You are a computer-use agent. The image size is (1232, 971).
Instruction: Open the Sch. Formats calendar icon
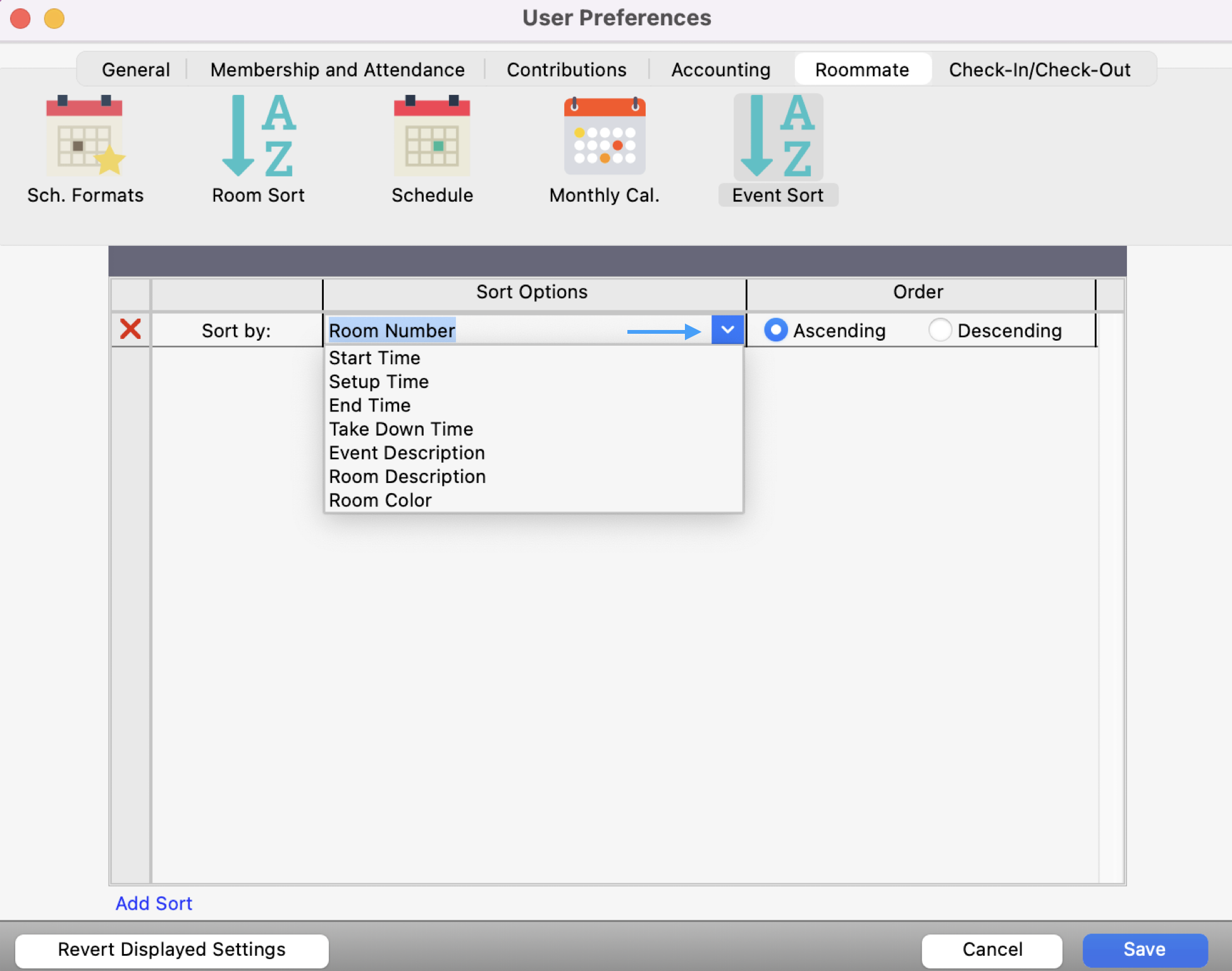tap(85, 137)
